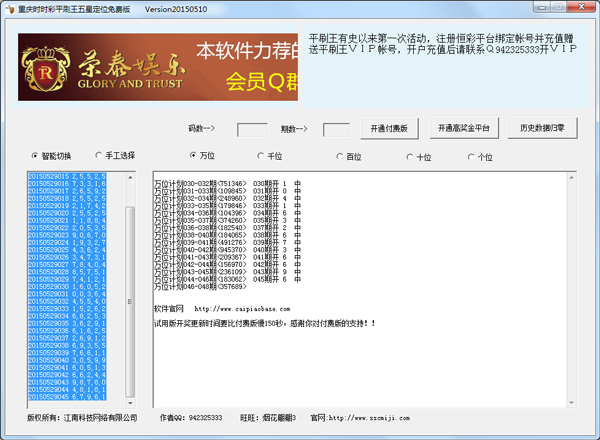This screenshot has width=600, height=440.
Task: Click the plan output scroll up arrow
Action: [572, 177]
